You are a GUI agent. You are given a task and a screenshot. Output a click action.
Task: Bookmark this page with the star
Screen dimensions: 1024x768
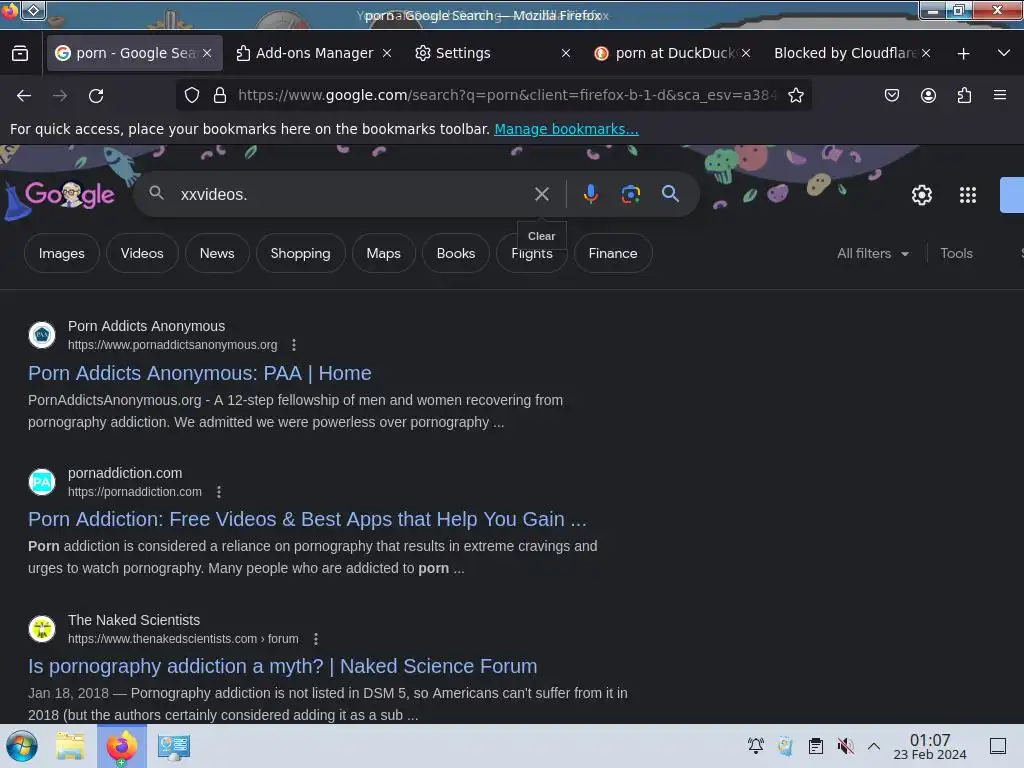pos(795,95)
